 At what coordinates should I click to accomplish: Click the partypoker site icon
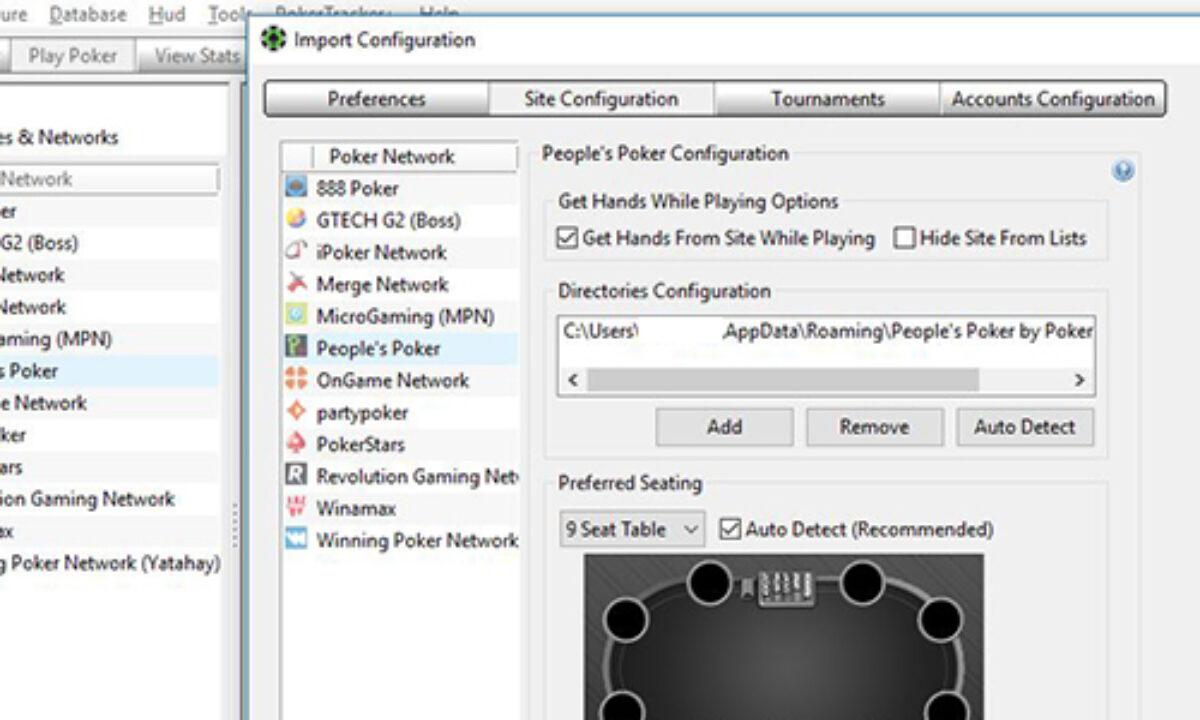[296, 412]
